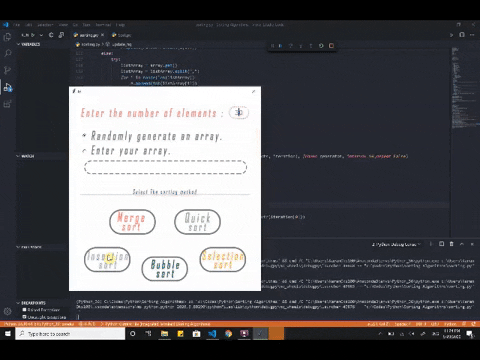The image size is (480, 360).
Task: Open the notifications bell in status bar
Action: point(474,324)
